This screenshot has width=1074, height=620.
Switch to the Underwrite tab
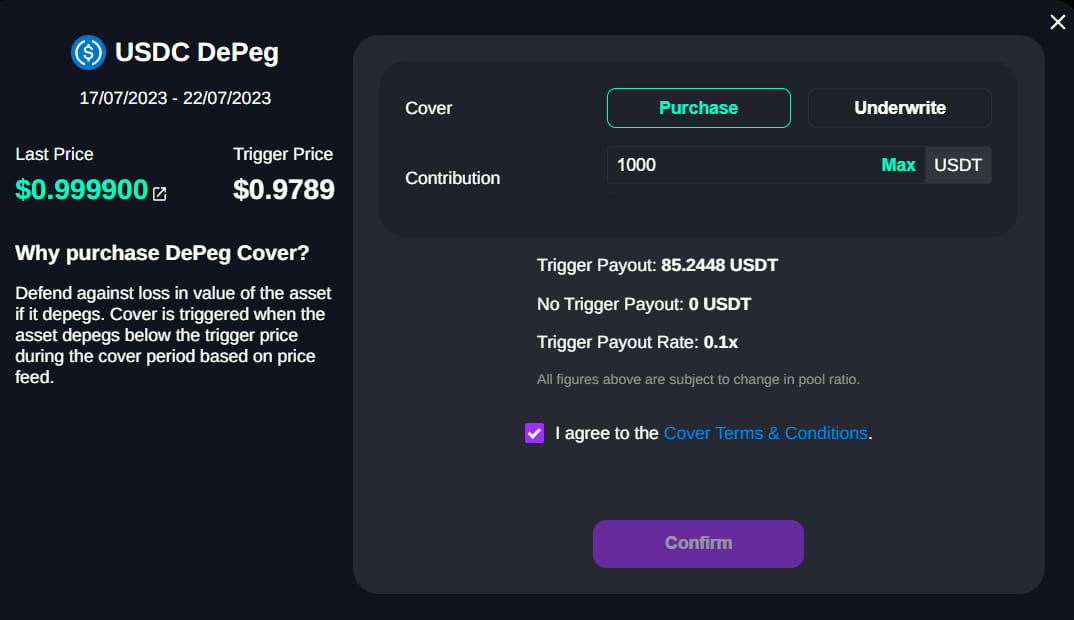pyautogui.click(x=899, y=108)
